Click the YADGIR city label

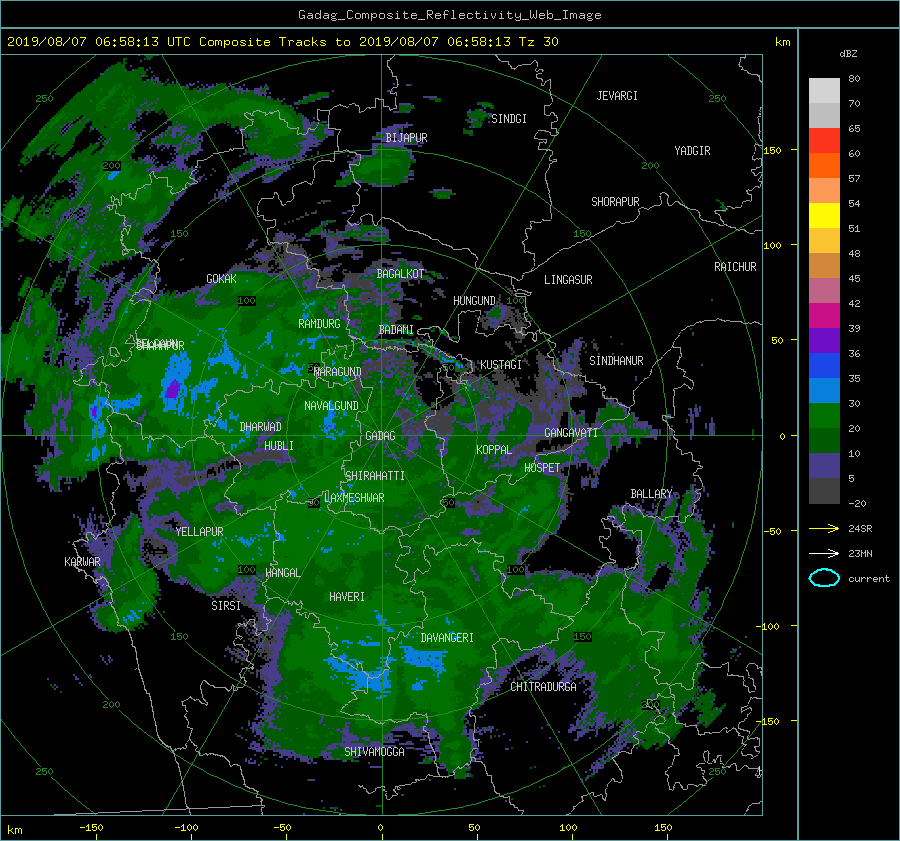692,151
